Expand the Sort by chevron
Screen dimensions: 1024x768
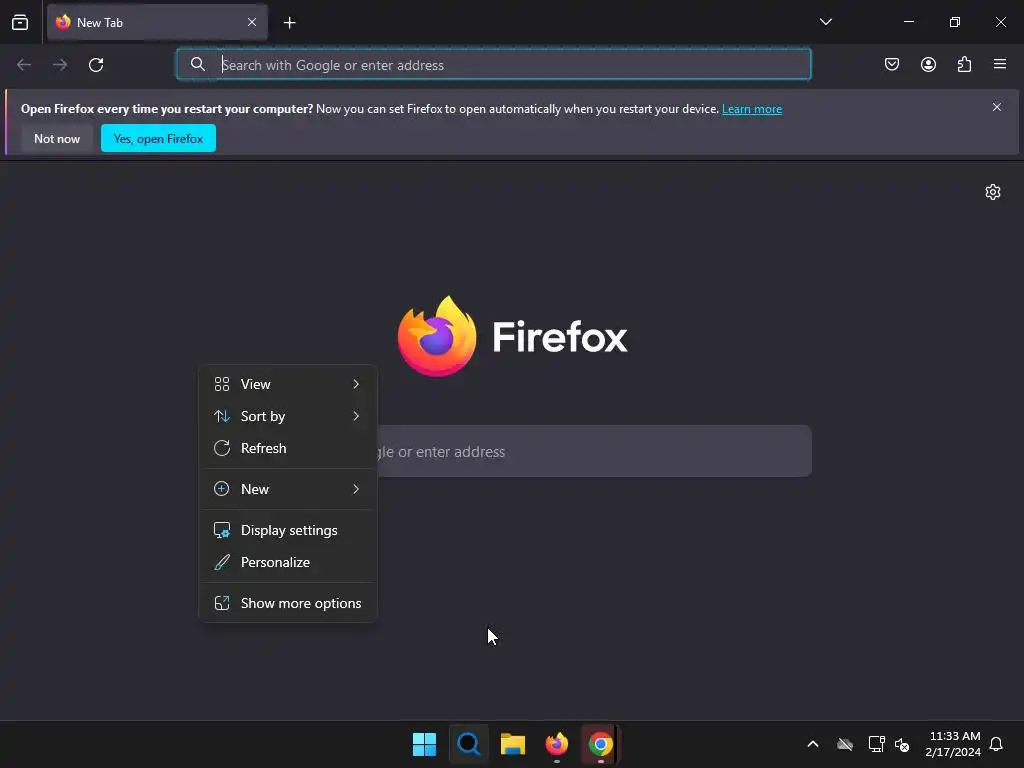pos(356,416)
